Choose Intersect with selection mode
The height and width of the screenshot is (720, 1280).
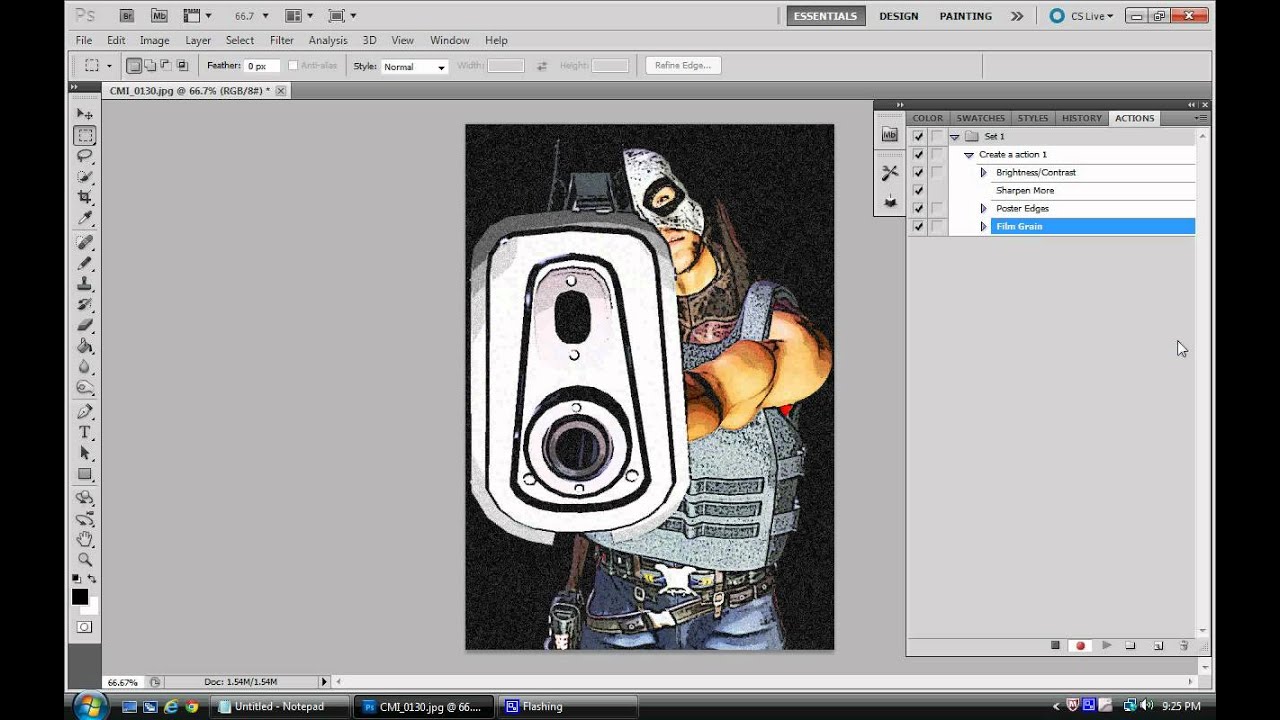(x=182, y=66)
